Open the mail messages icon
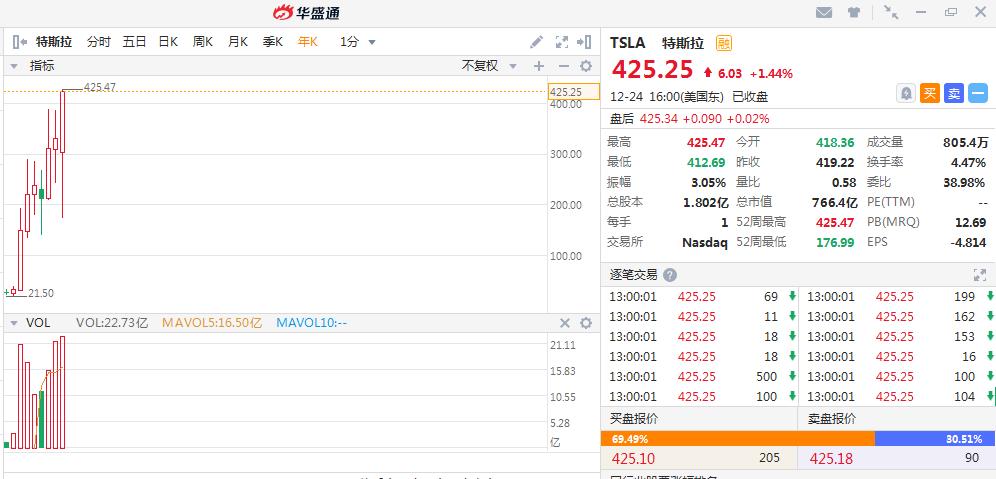 point(824,12)
